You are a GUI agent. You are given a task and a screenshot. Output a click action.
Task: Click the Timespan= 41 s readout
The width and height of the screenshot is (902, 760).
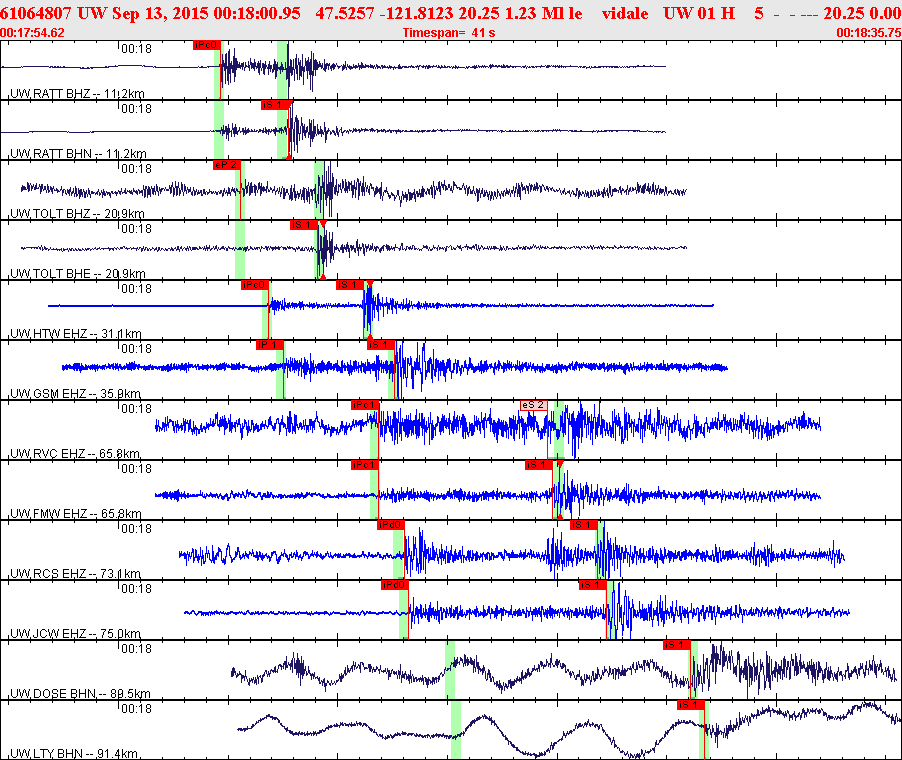click(x=449, y=33)
